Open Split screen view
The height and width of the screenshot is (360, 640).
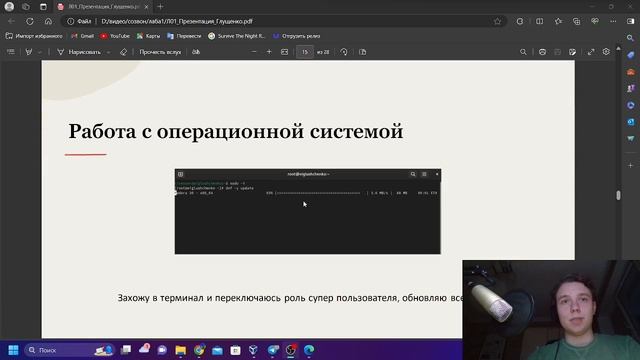click(x=540, y=21)
